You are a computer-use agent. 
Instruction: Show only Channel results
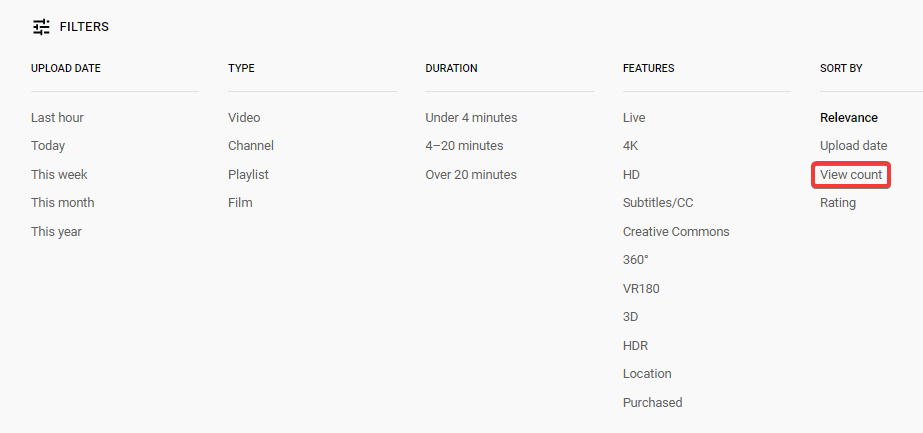coord(251,146)
